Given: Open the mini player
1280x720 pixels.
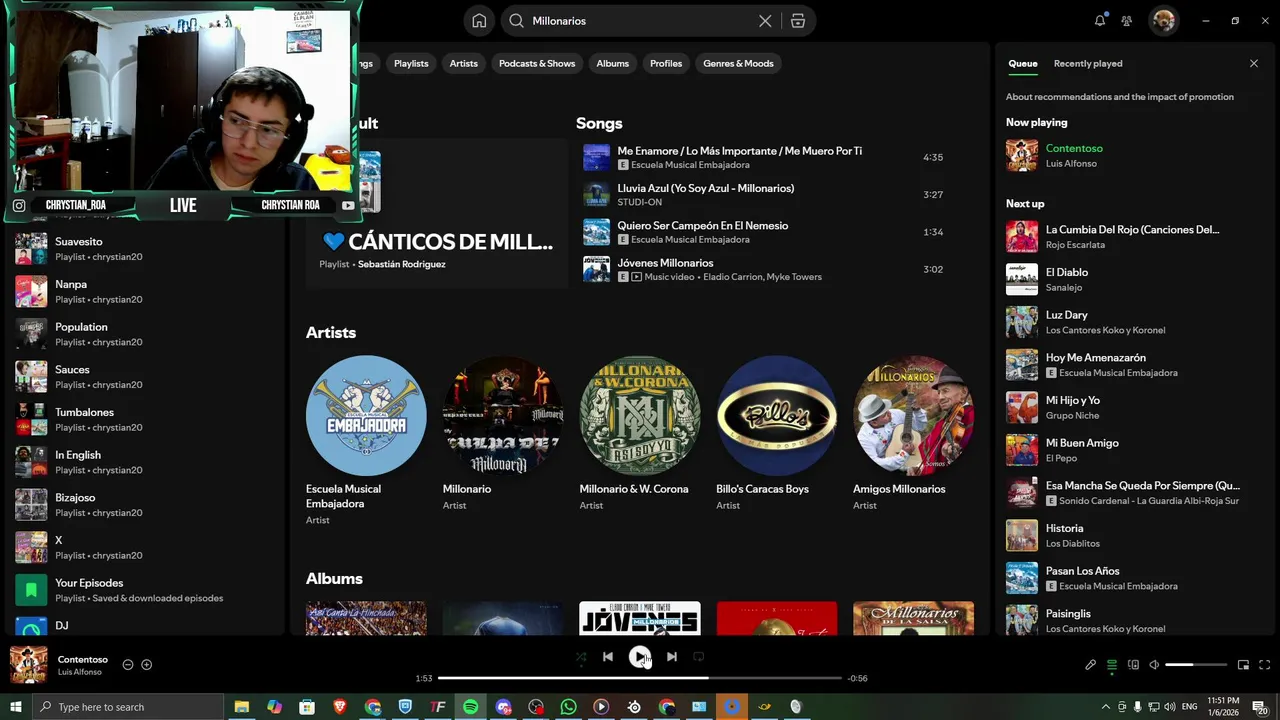Looking at the screenshot, I should tap(1243, 665).
